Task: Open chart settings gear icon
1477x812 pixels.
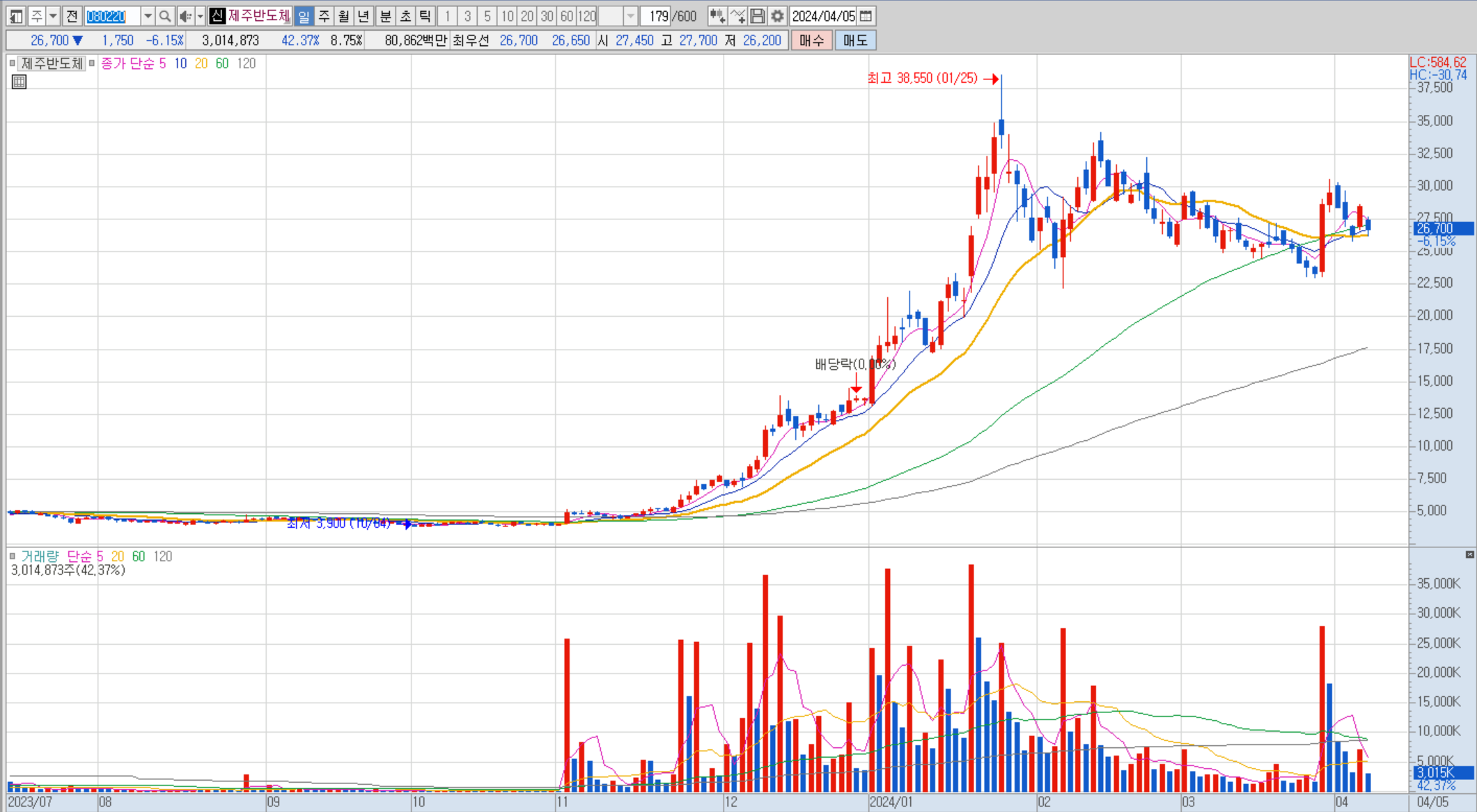Action: [x=777, y=16]
